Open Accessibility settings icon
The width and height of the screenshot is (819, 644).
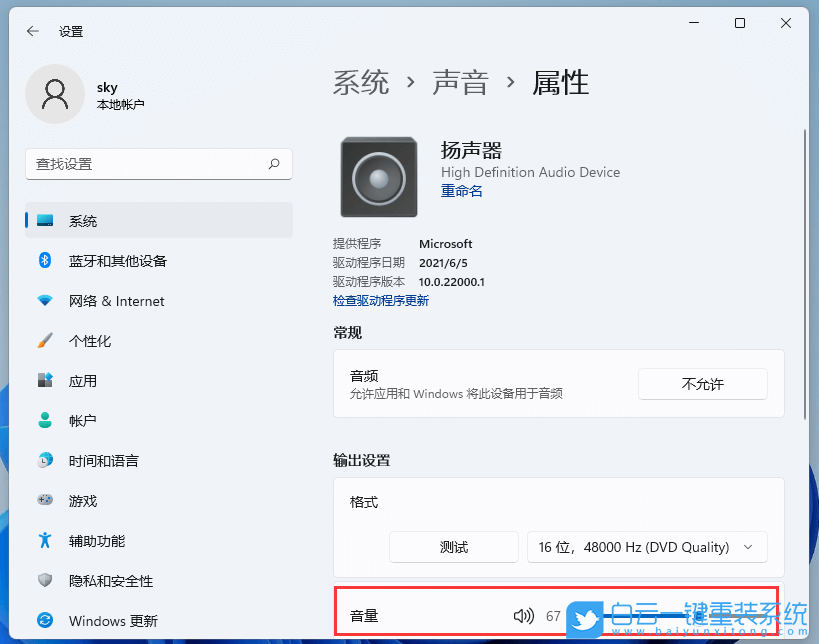pyautogui.click(x=44, y=540)
